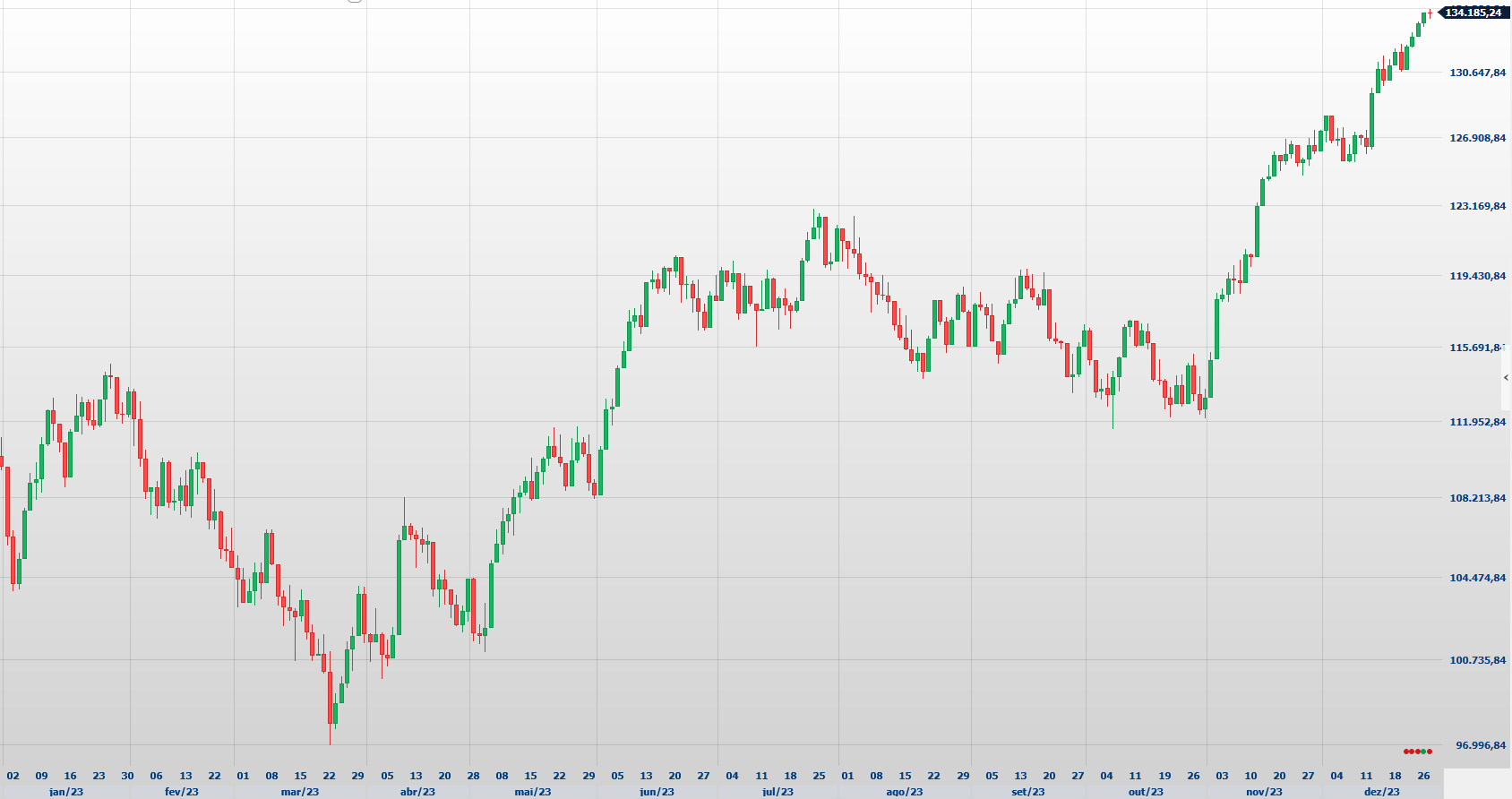
Task: Select the out/23 label on time axis
Action: [1146, 792]
